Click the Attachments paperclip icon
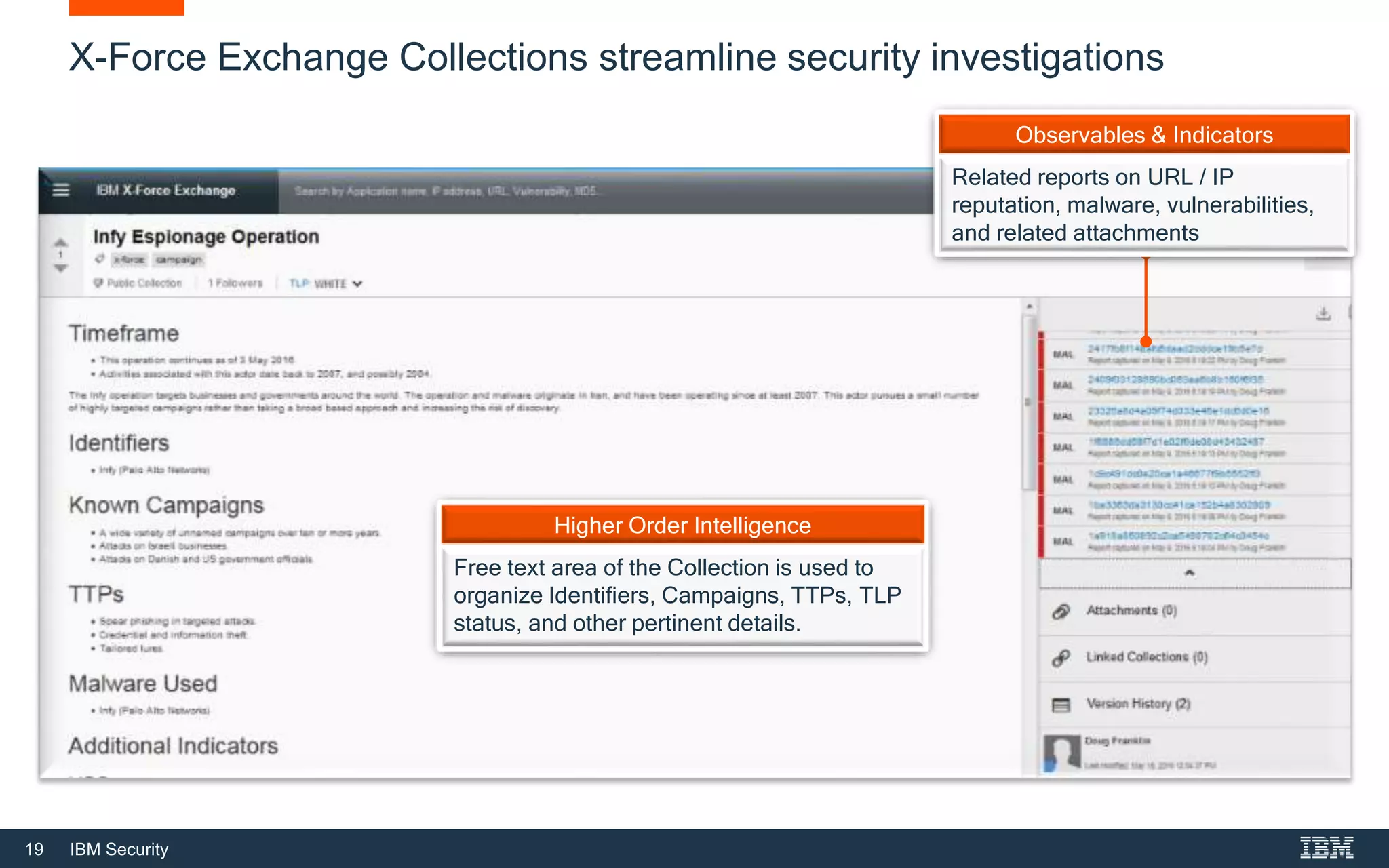This screenshot has height=868, width=1389. point(1061,611)
